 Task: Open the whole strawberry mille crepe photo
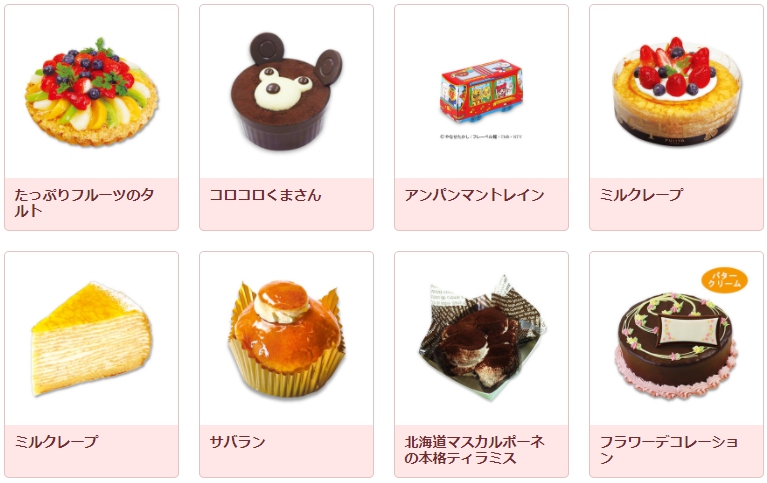click(x=677, y=91)
